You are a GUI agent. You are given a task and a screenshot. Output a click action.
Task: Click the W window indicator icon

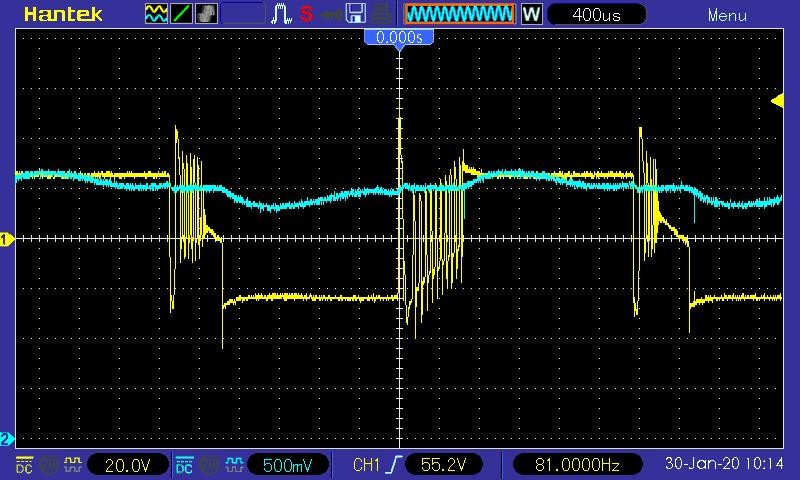[531, 14]
